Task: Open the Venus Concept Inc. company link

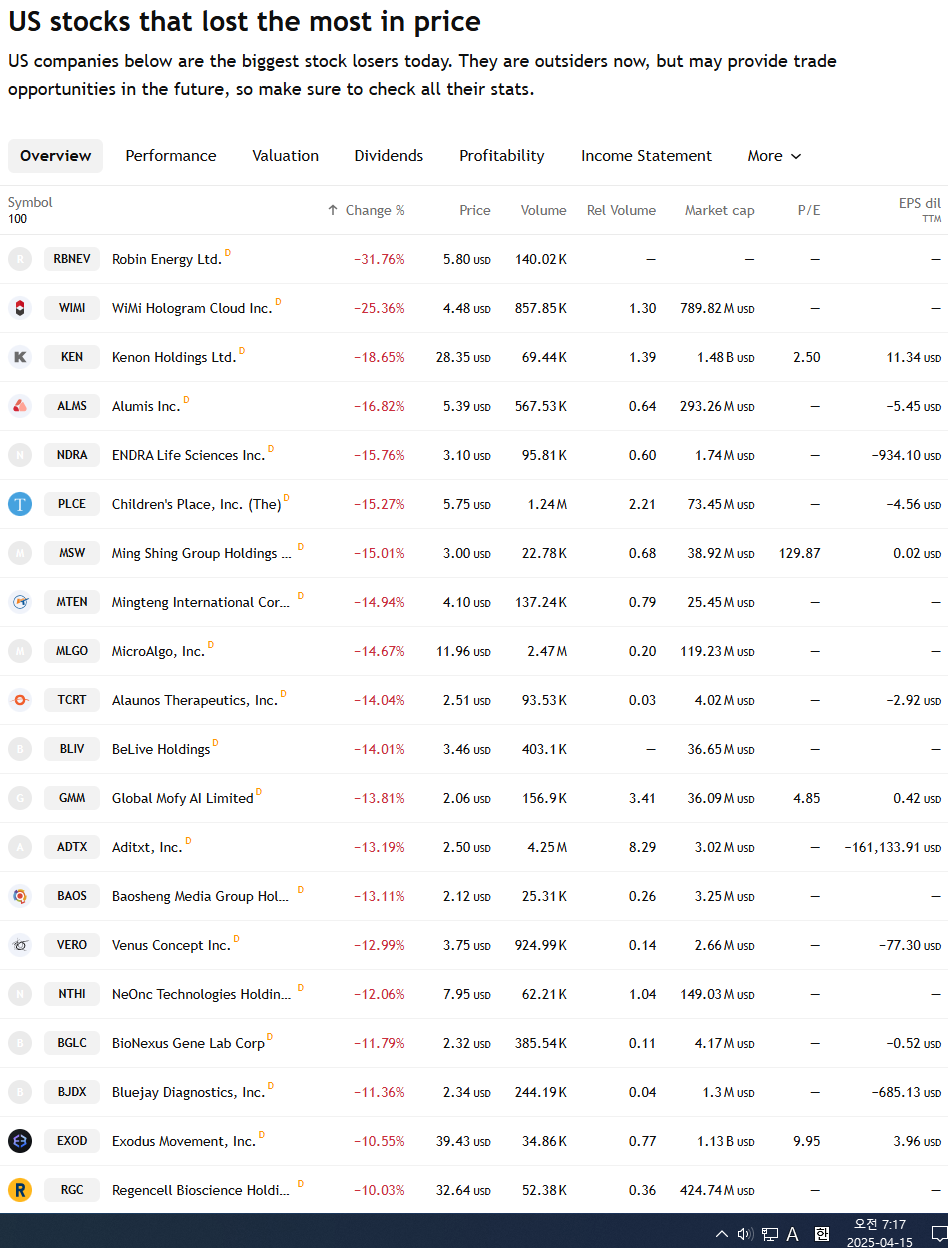Action: point(171,945)
